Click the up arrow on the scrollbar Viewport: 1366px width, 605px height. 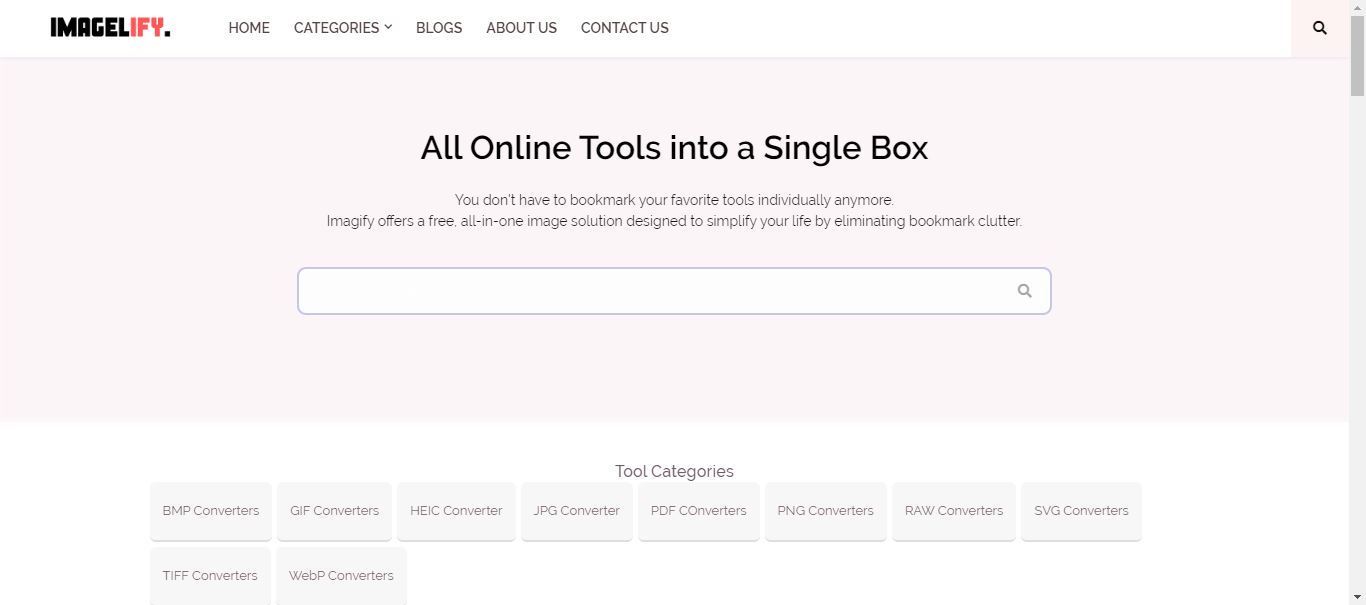click(1358, 8)
